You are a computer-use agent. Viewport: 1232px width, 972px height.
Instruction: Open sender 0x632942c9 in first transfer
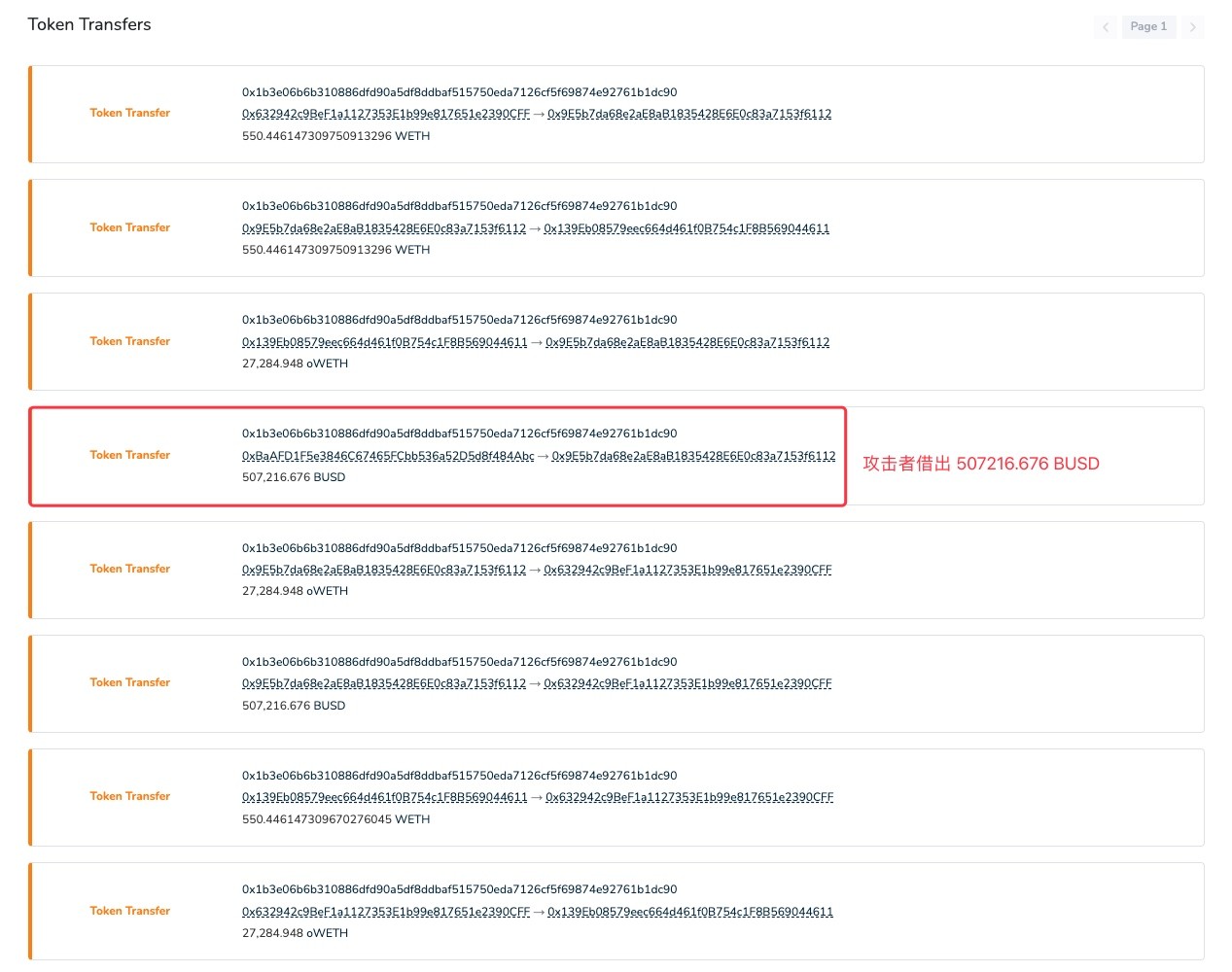[386, 114]
